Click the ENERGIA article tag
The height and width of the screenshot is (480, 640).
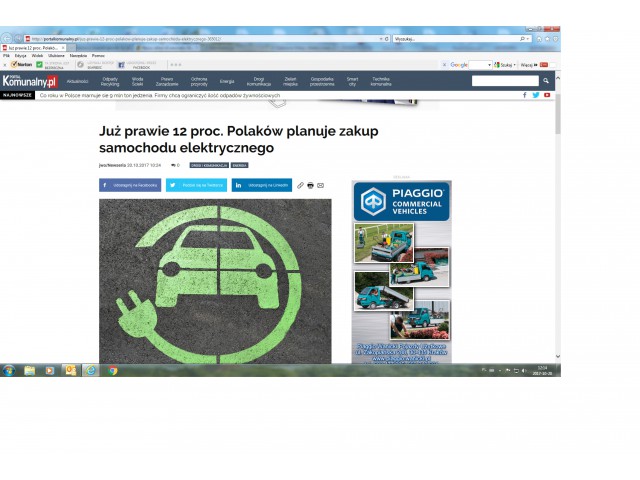240,164
